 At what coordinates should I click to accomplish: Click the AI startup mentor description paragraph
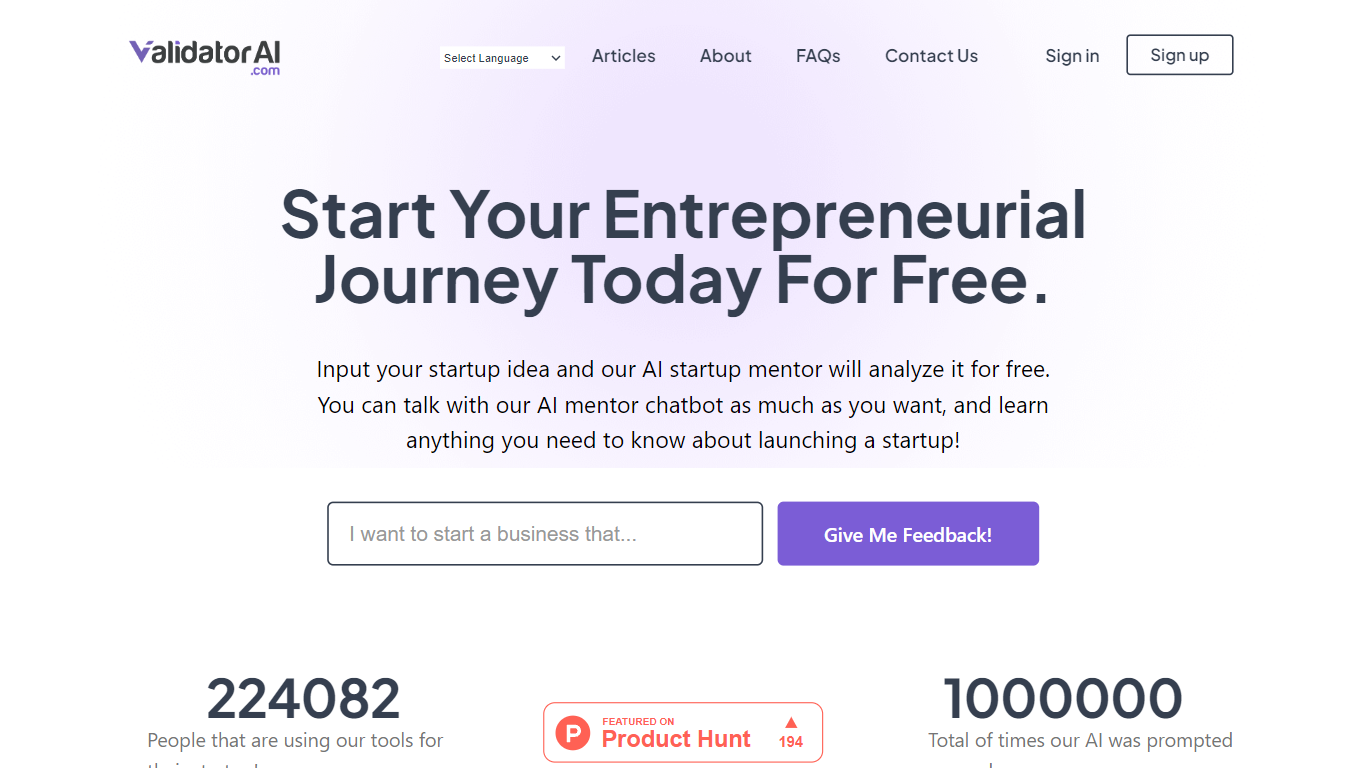(683, 405)
